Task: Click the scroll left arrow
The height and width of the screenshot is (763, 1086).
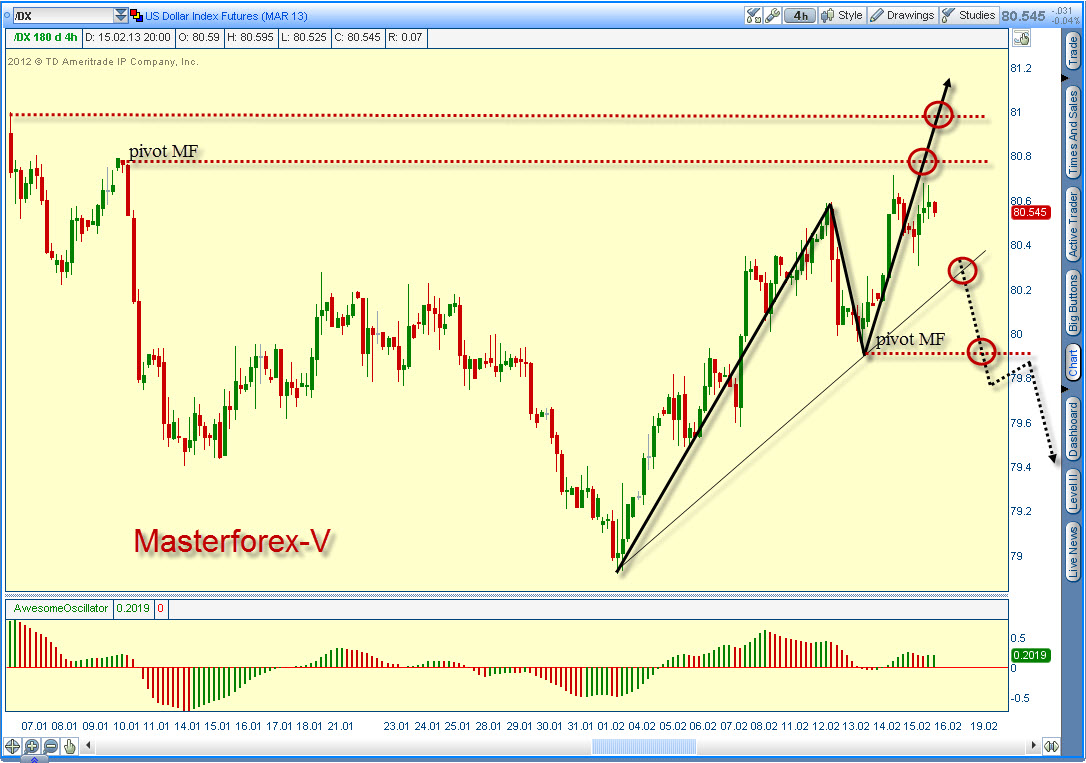Action: (x=88, y=746)
